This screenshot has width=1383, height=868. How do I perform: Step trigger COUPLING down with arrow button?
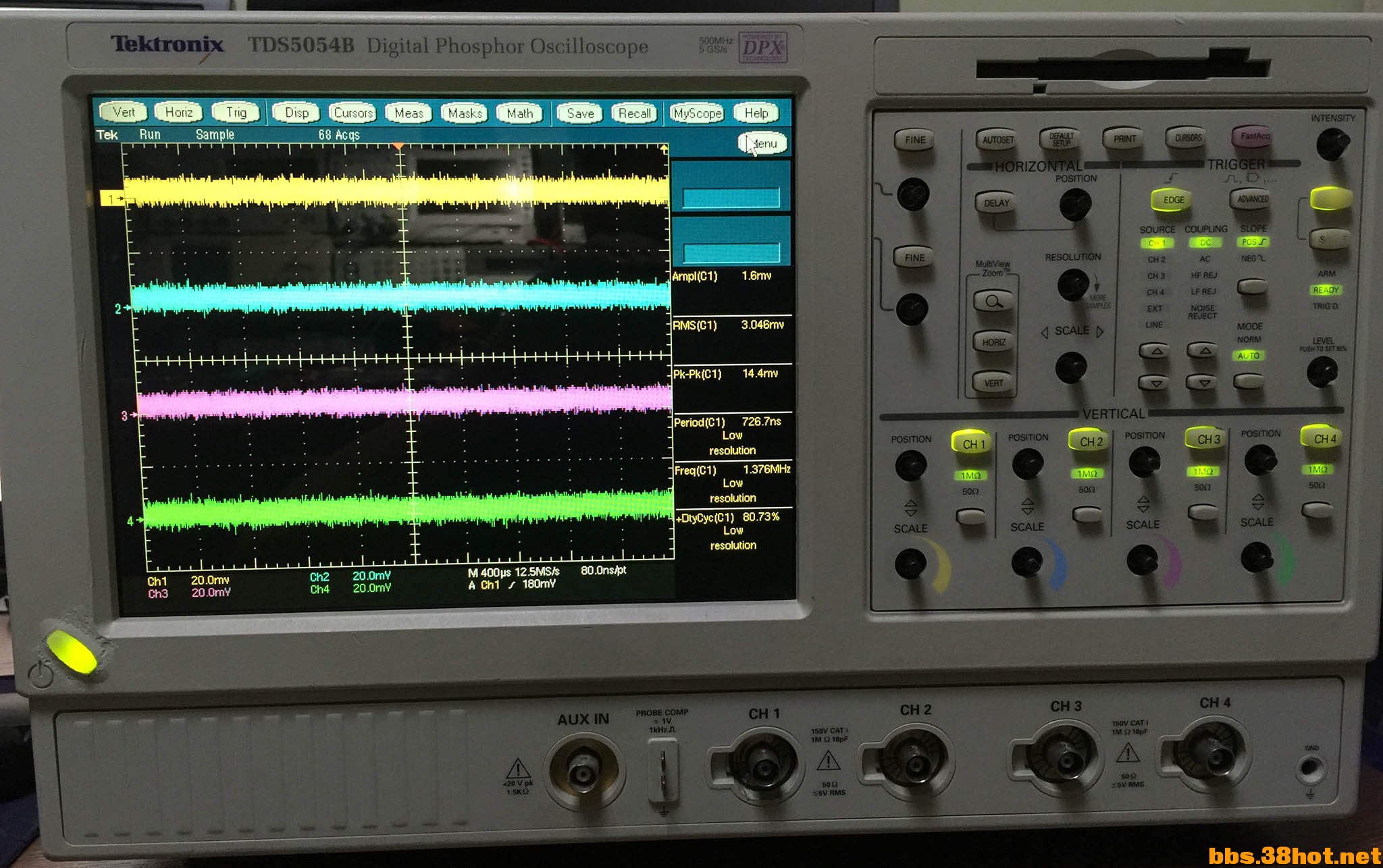(x=1202, y=383)
